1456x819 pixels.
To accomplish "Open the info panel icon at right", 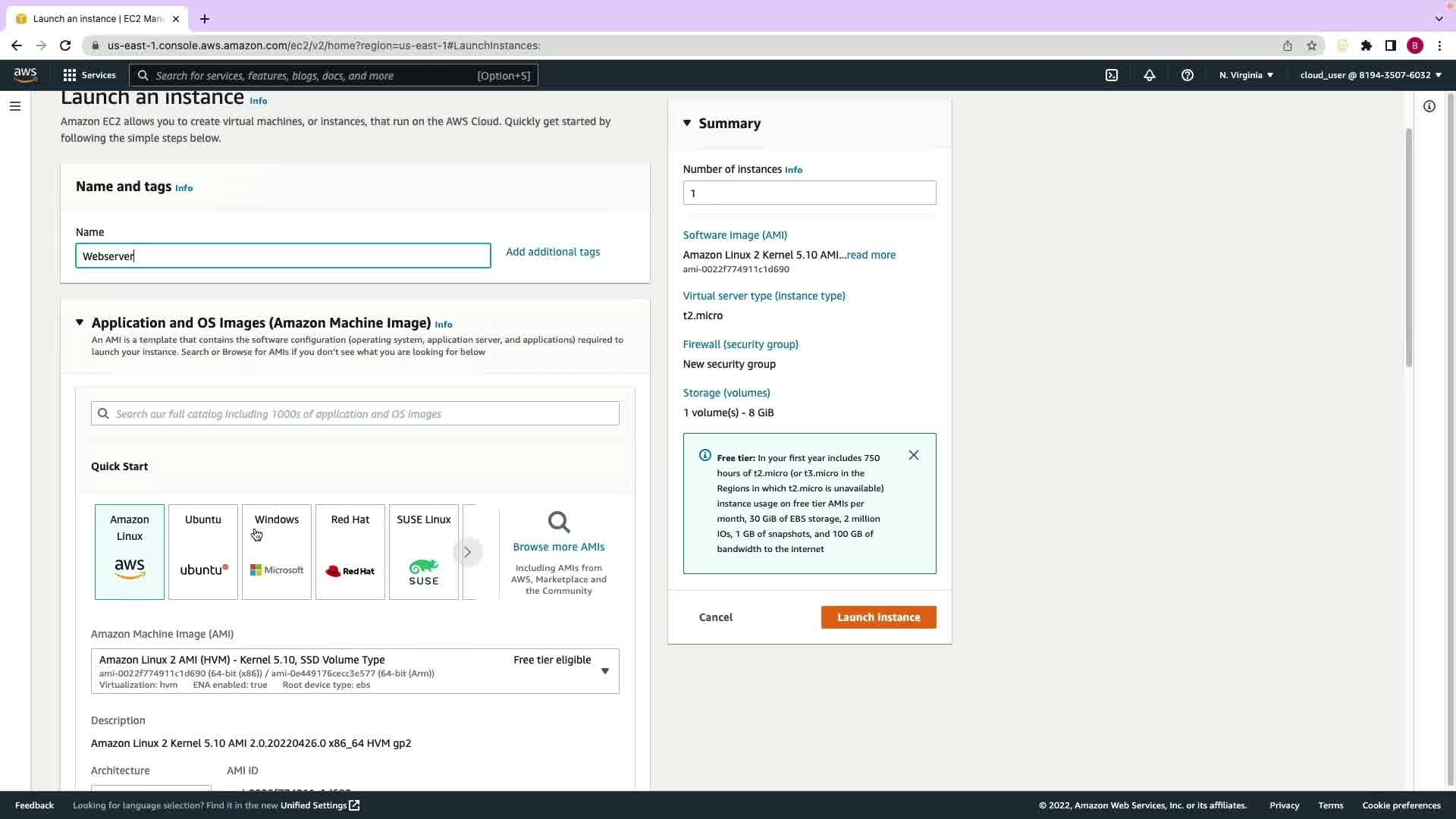I will 1429,106.
